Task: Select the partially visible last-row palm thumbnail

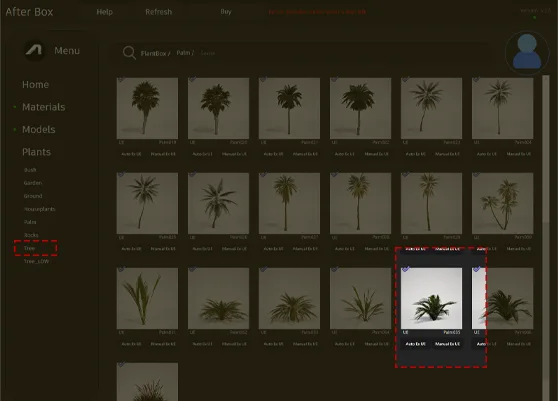Action: pos(147,382)
